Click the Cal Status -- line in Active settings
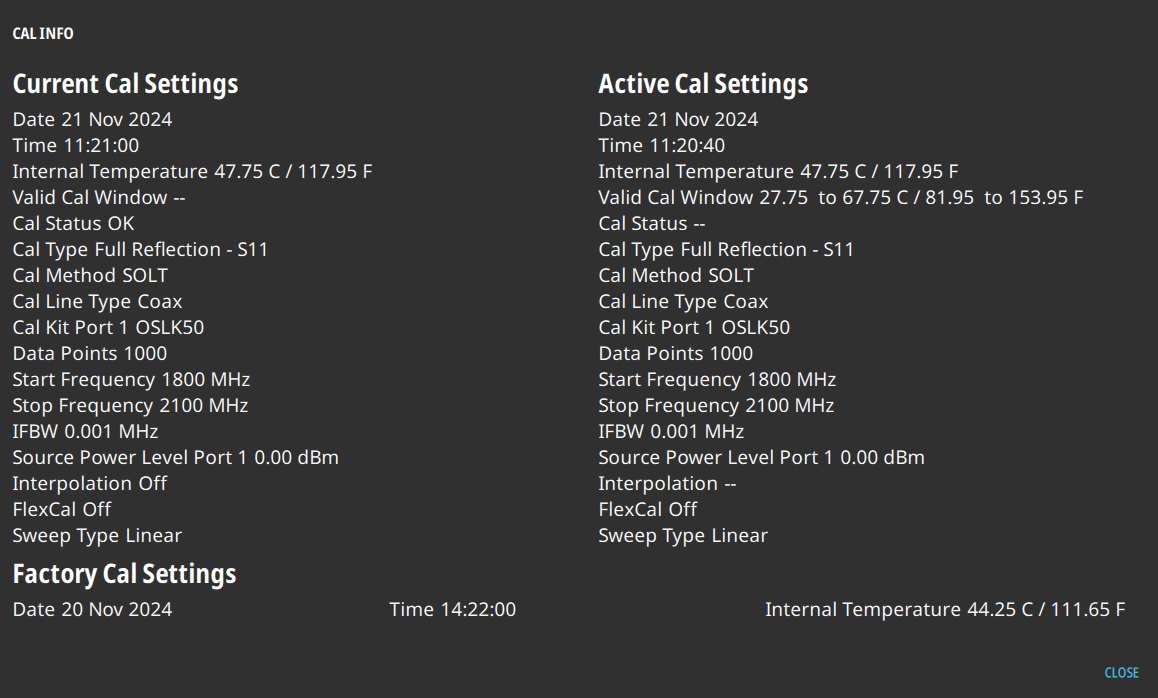The image size is (1158, 698). click(x=652, y=223)
